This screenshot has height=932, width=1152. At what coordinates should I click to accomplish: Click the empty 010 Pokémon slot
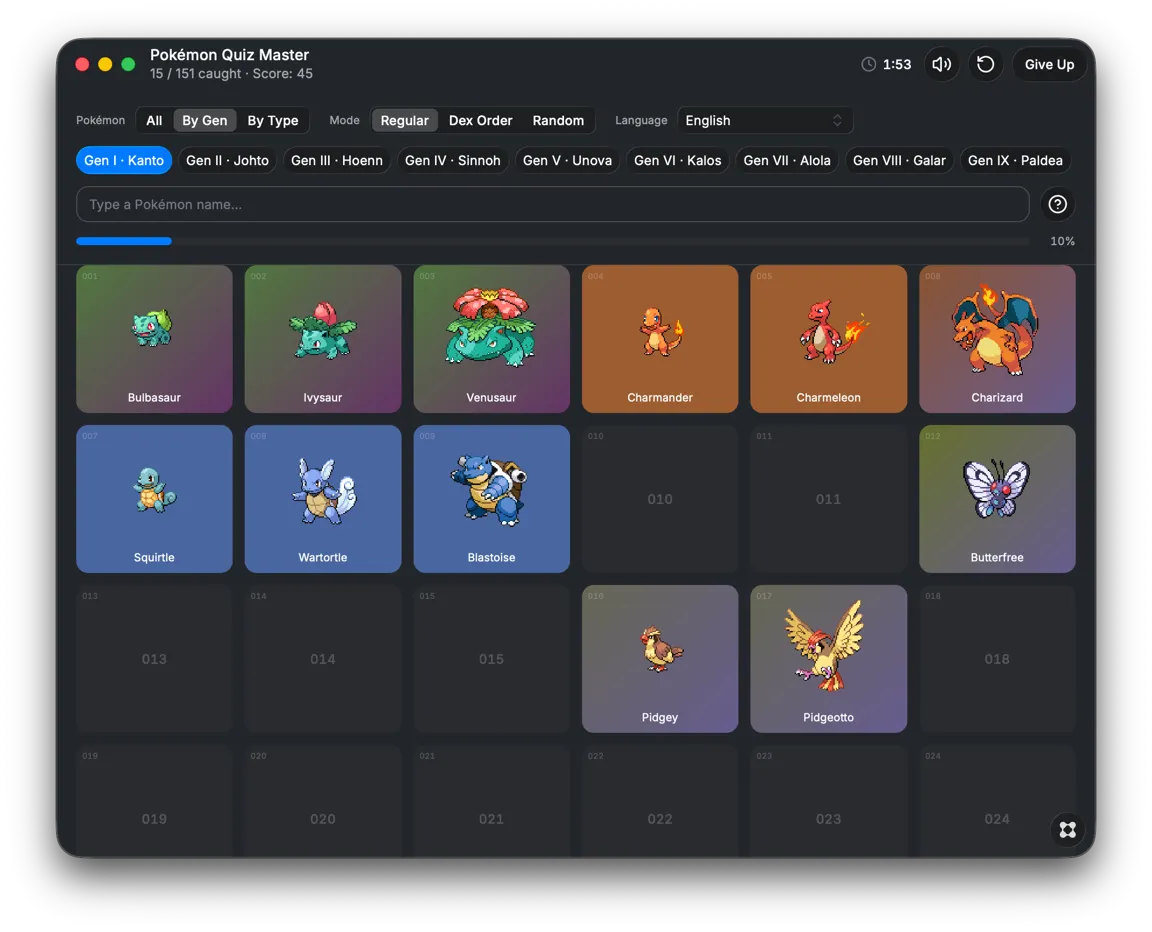[x=660, y=499]
